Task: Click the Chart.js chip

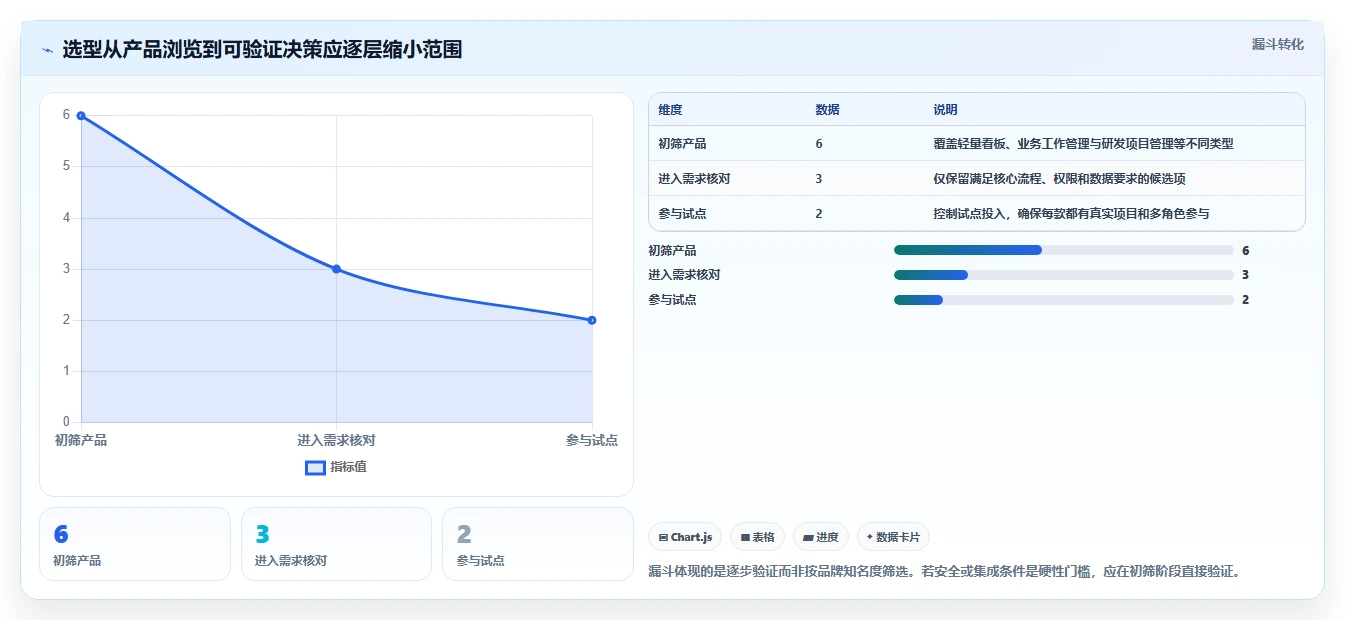Action: 685,537
